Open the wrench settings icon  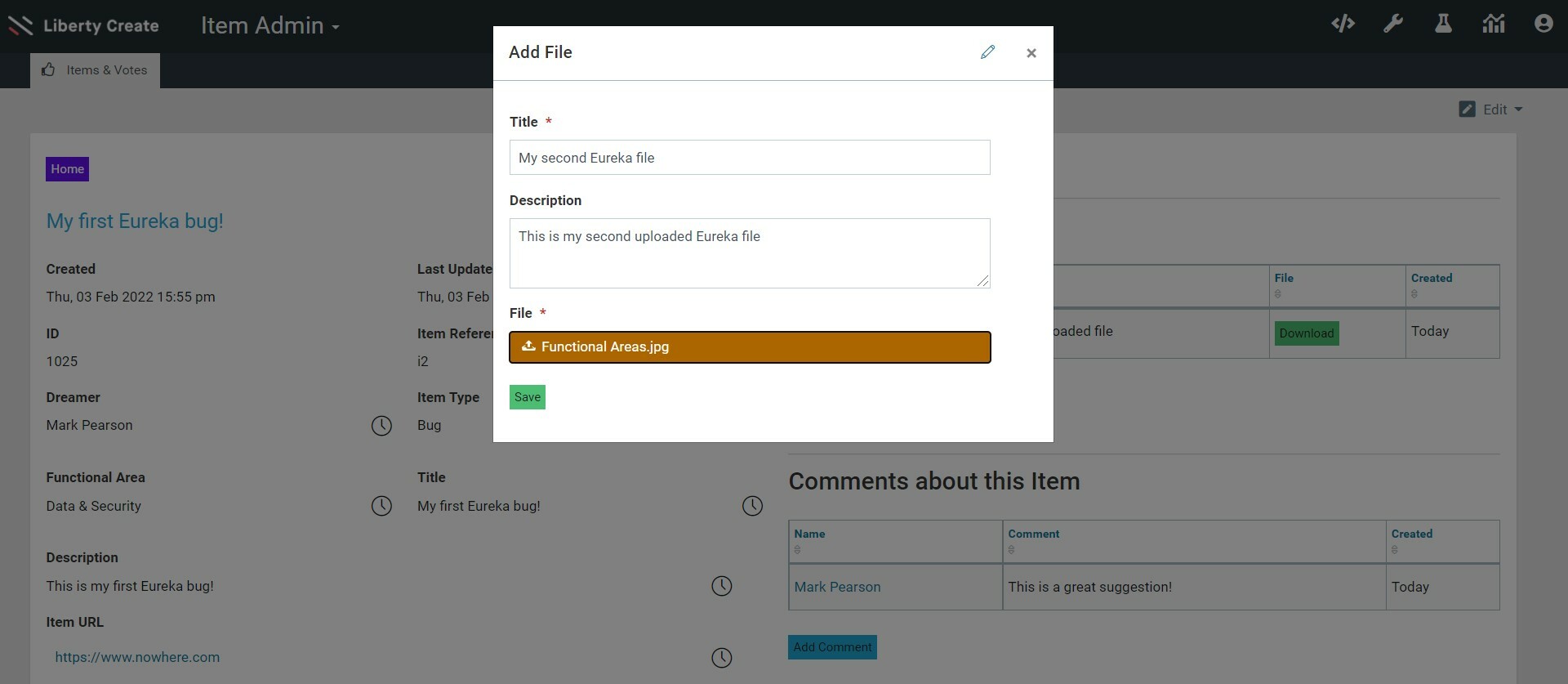[1393, 24]
